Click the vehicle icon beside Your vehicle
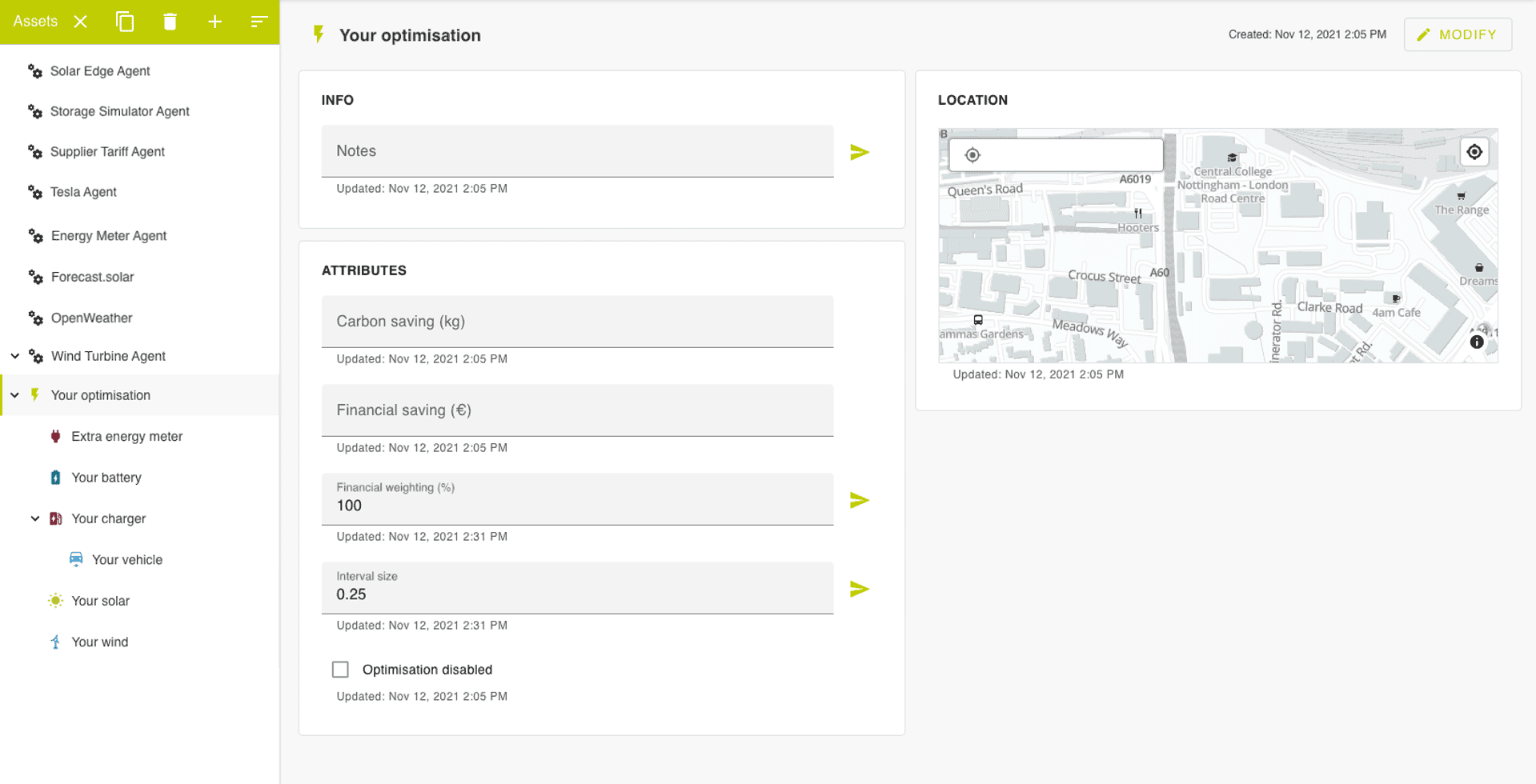 76,558
